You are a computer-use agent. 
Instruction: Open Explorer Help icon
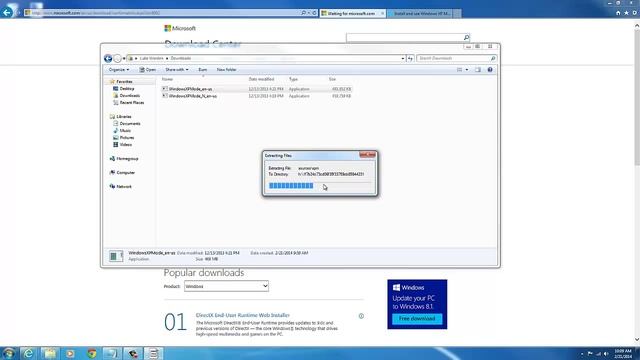coord(490,70)
